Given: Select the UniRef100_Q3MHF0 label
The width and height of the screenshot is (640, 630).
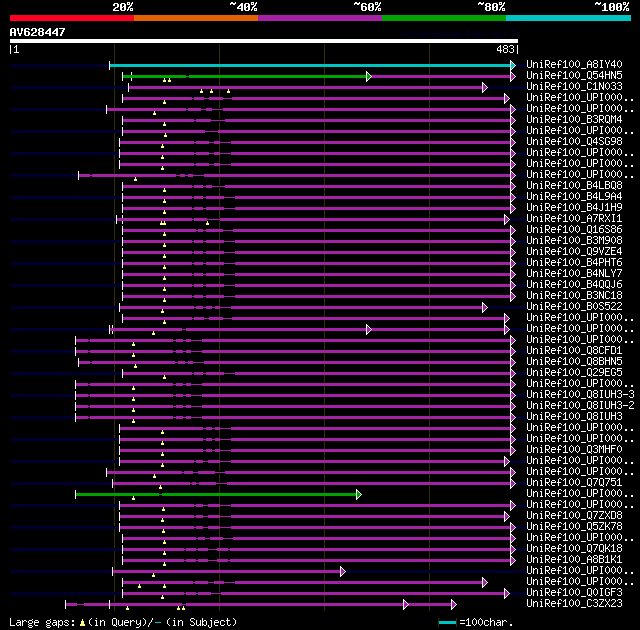Looking at the screenshot, I should pyautogui.click(x=574, y=450).
